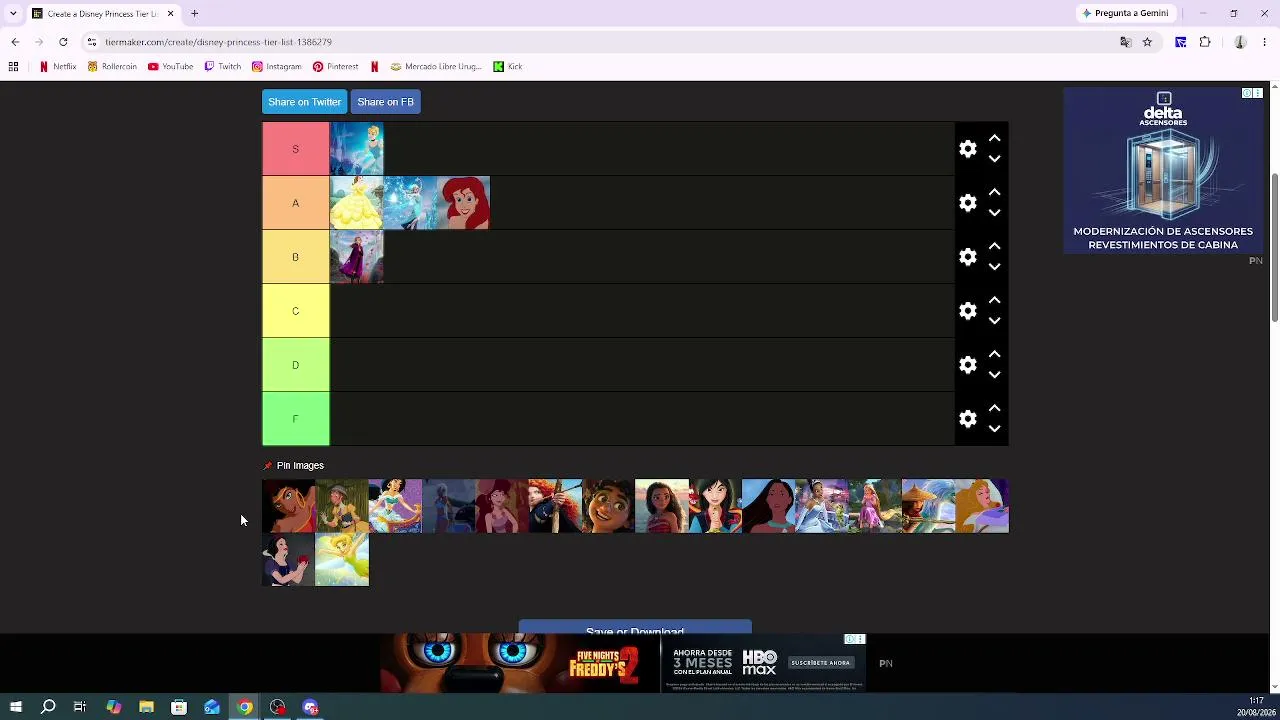Open the Twitch bookmark

[x=222, y=67]
